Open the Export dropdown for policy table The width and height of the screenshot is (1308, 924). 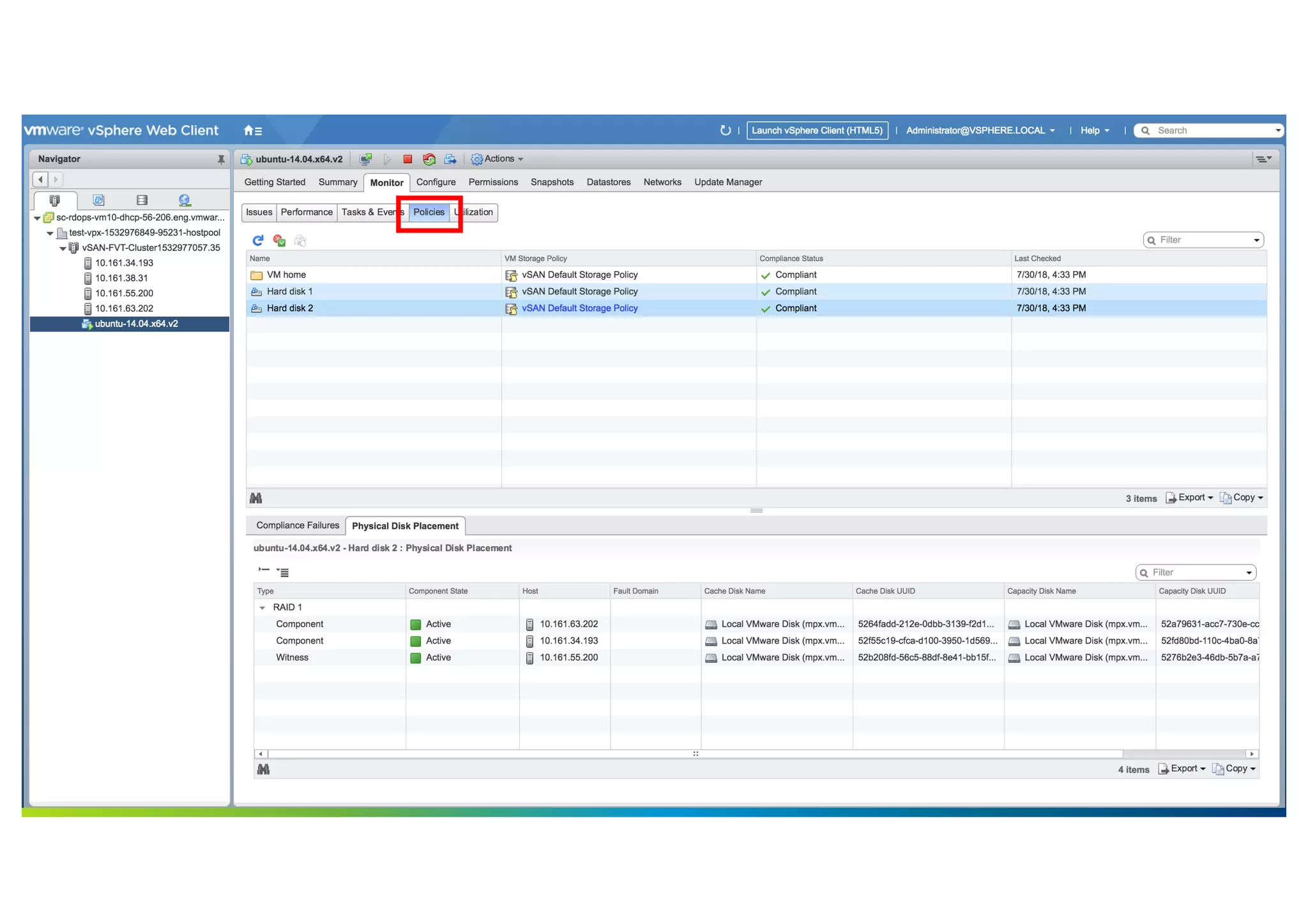[x=1190, y=498]
